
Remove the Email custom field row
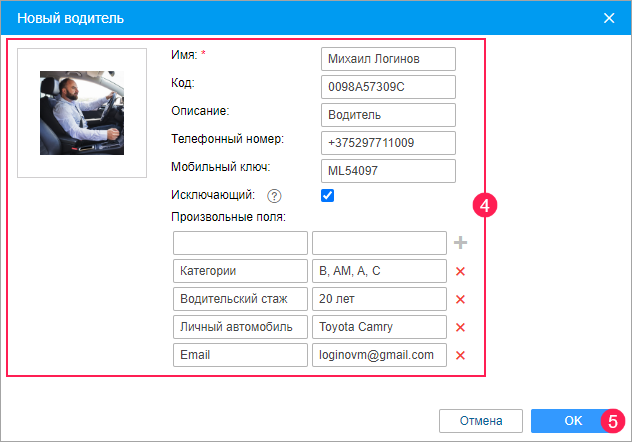coord(460,355)
